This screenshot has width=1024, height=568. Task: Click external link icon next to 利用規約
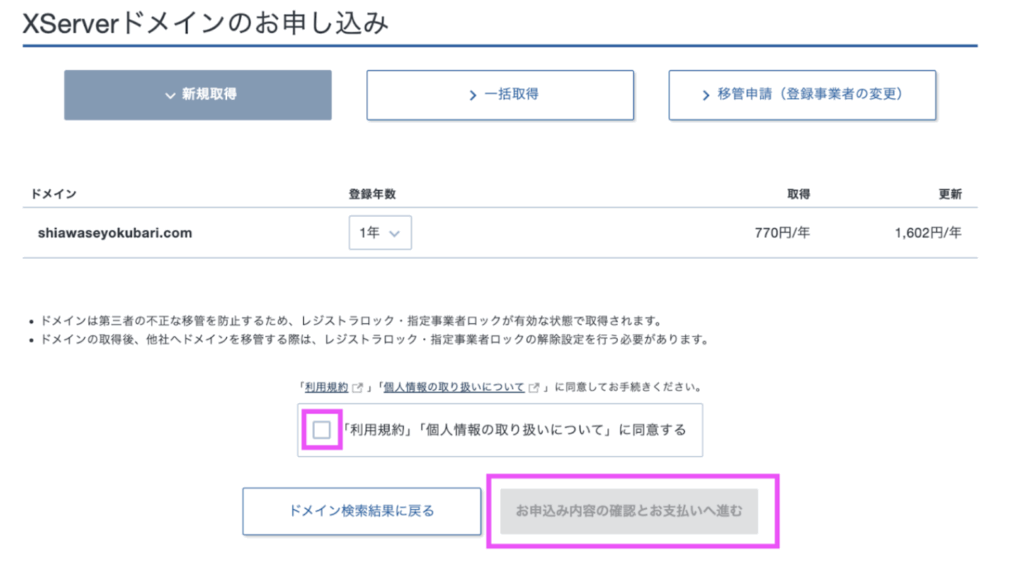(x=357, y=388)
